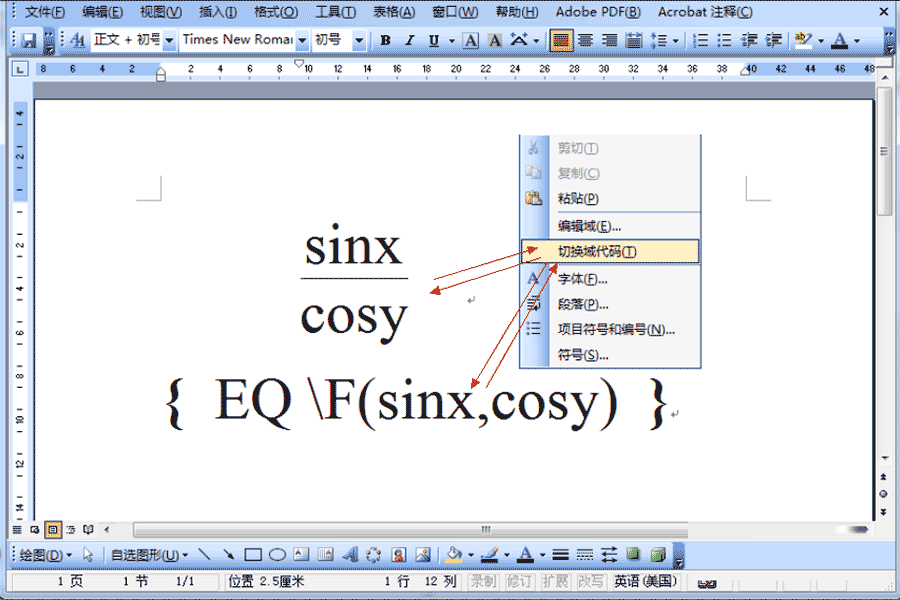Open the Adobe PDF(B) menu
Screen dimensions: 900x600
pyautogui.click(x=598, y=12)
